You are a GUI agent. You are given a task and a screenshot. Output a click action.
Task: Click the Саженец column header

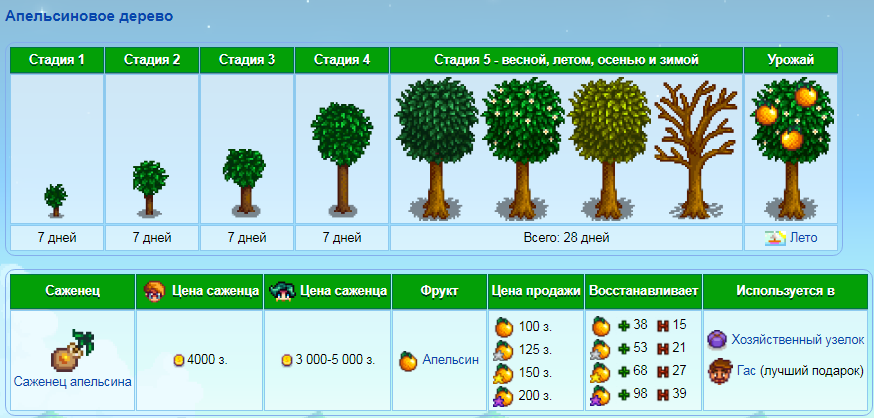pyautogui.click(x=72, y=291)
